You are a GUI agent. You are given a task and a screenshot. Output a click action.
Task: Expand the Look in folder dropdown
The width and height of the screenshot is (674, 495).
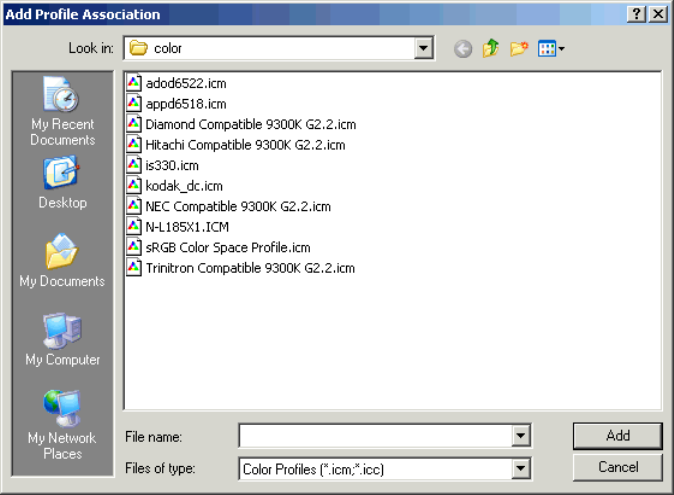424,48
